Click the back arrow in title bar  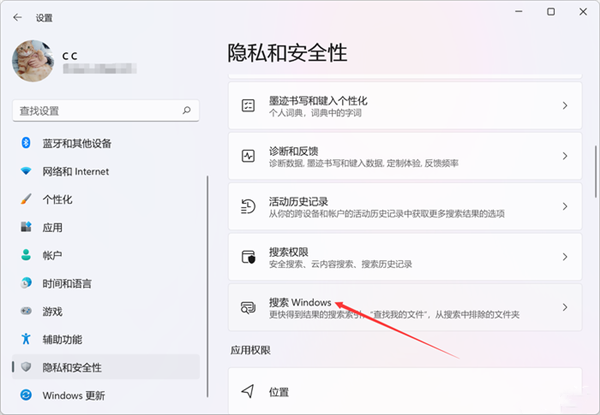(18, 18)
